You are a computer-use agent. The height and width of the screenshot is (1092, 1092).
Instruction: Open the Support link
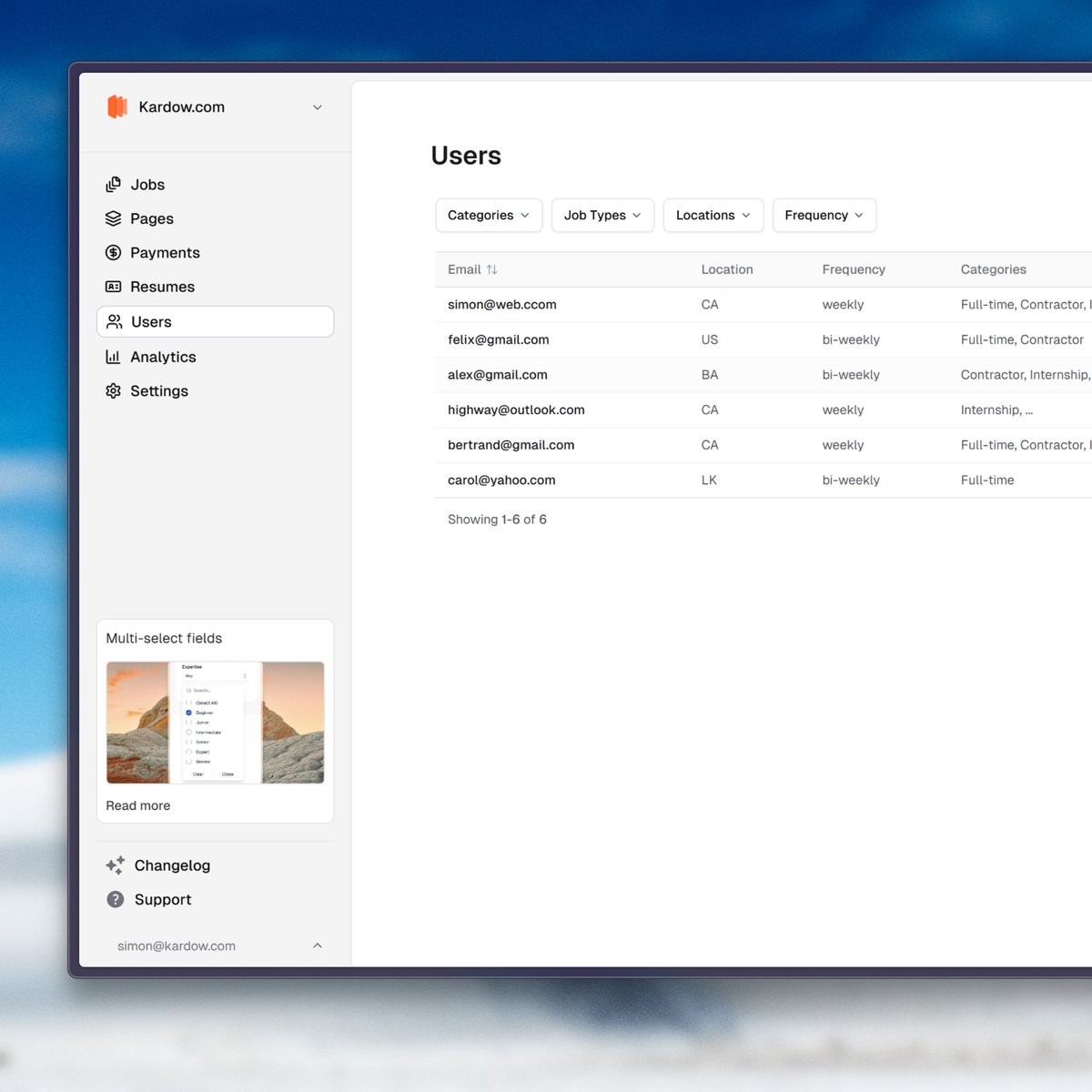click(163, 899)
